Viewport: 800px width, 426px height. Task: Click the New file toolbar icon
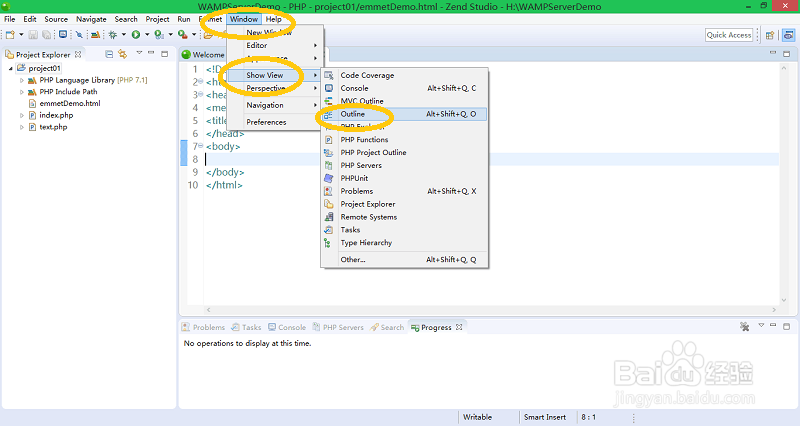tap(10, 35)
